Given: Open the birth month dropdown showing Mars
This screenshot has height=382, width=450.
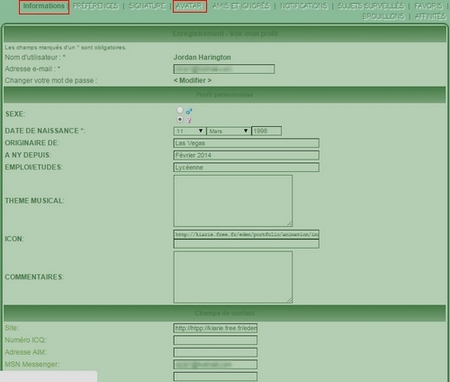Looking at the screenshot, I should pos(228,131).
